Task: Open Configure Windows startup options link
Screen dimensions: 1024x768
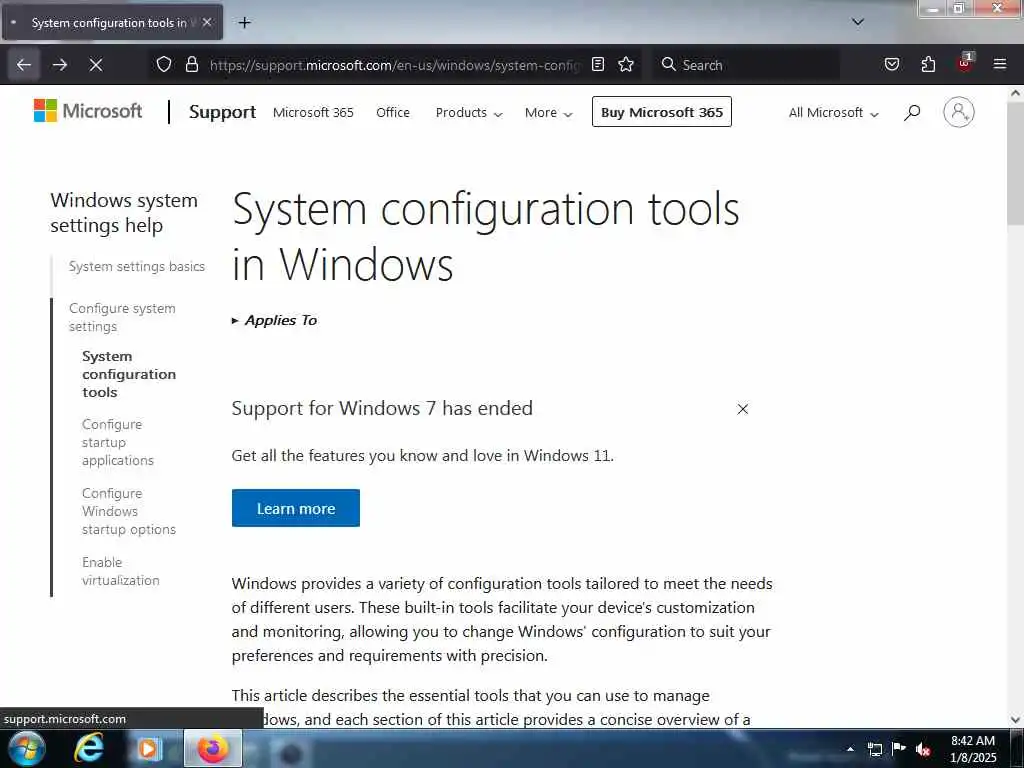Action: [x=129, y=511]
